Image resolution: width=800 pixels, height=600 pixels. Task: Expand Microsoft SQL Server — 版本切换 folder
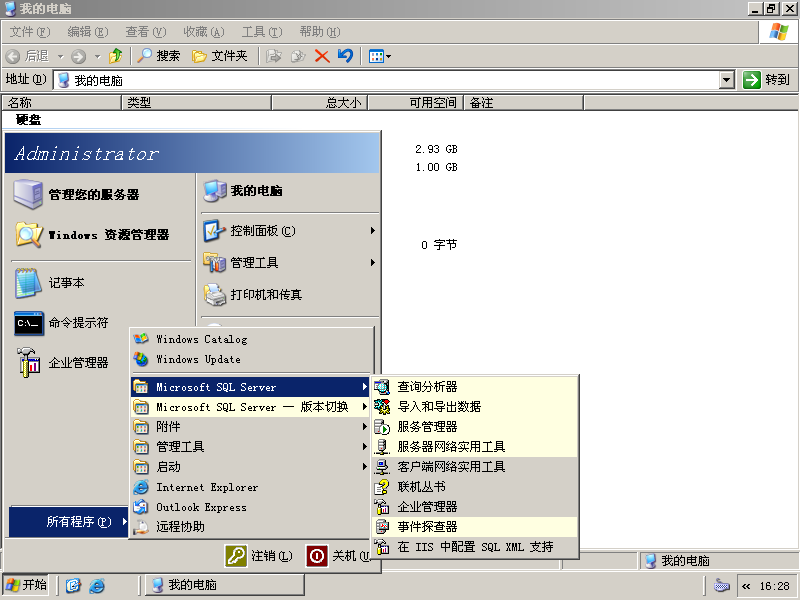[x=251, y=407]
